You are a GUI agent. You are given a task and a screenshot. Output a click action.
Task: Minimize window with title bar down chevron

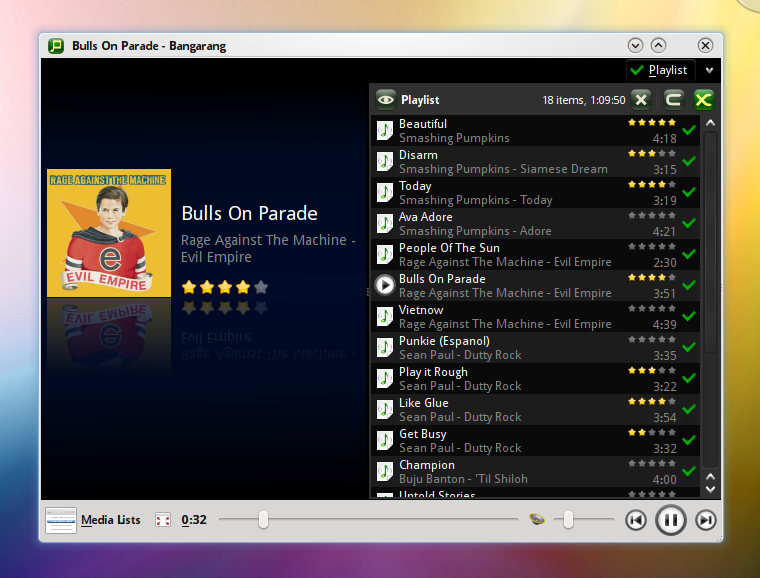[x=635, y=46]
